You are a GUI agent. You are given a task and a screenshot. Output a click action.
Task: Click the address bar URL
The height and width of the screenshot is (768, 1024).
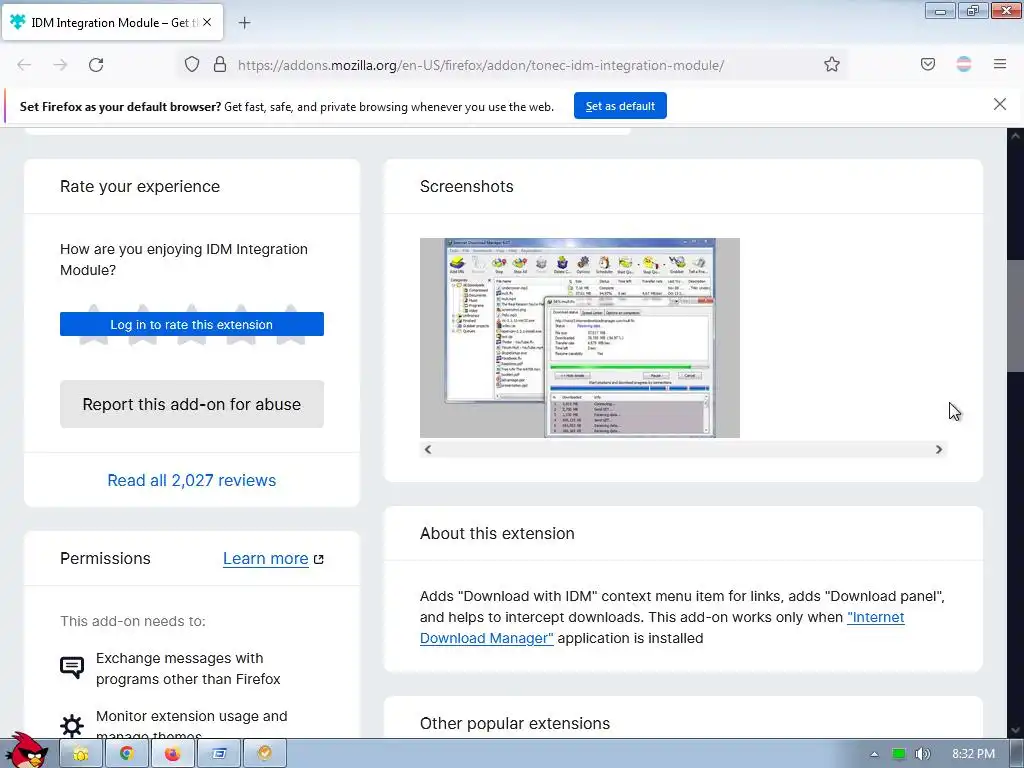pos(481,65)
